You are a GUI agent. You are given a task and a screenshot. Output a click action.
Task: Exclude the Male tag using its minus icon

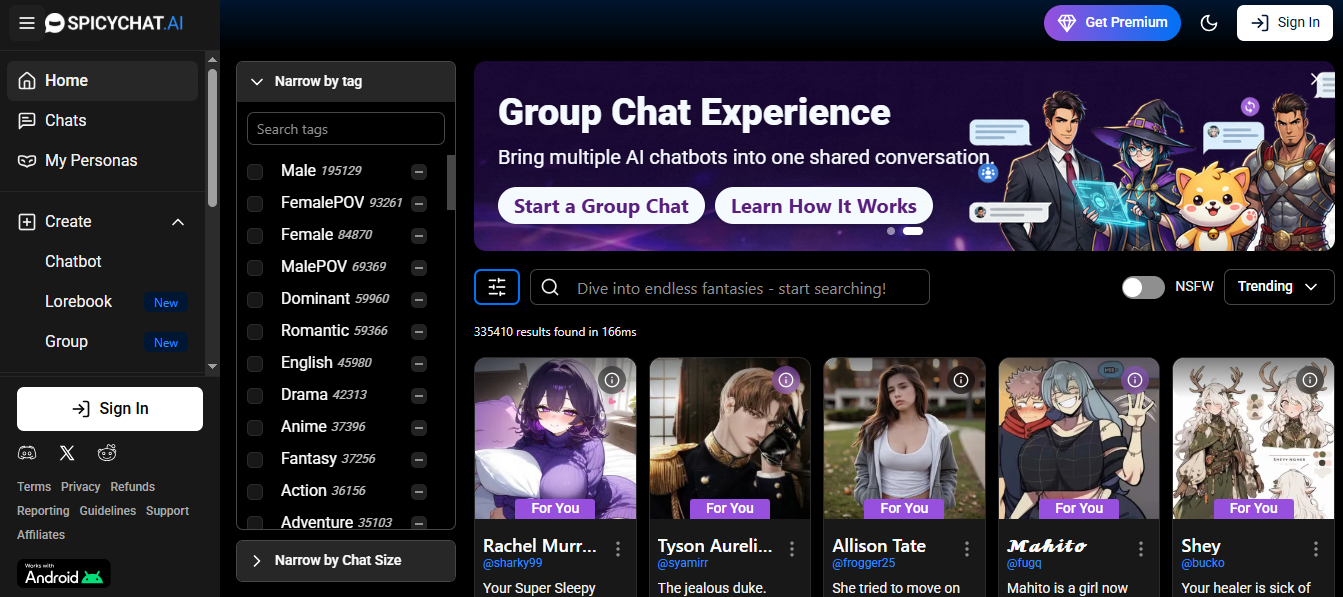click(419, 172)
